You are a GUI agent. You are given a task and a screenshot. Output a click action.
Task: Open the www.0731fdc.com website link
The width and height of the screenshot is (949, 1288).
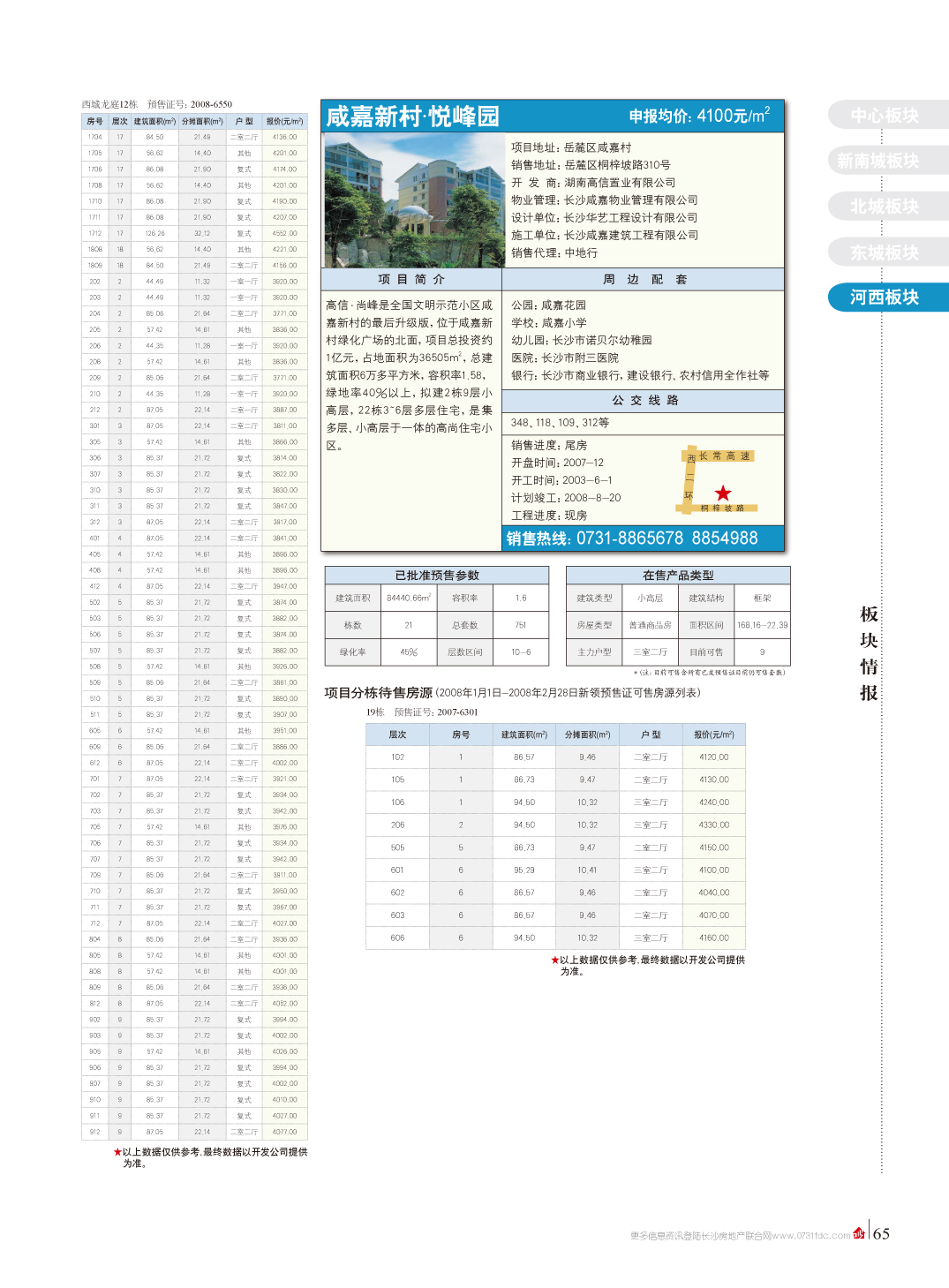811,1236
